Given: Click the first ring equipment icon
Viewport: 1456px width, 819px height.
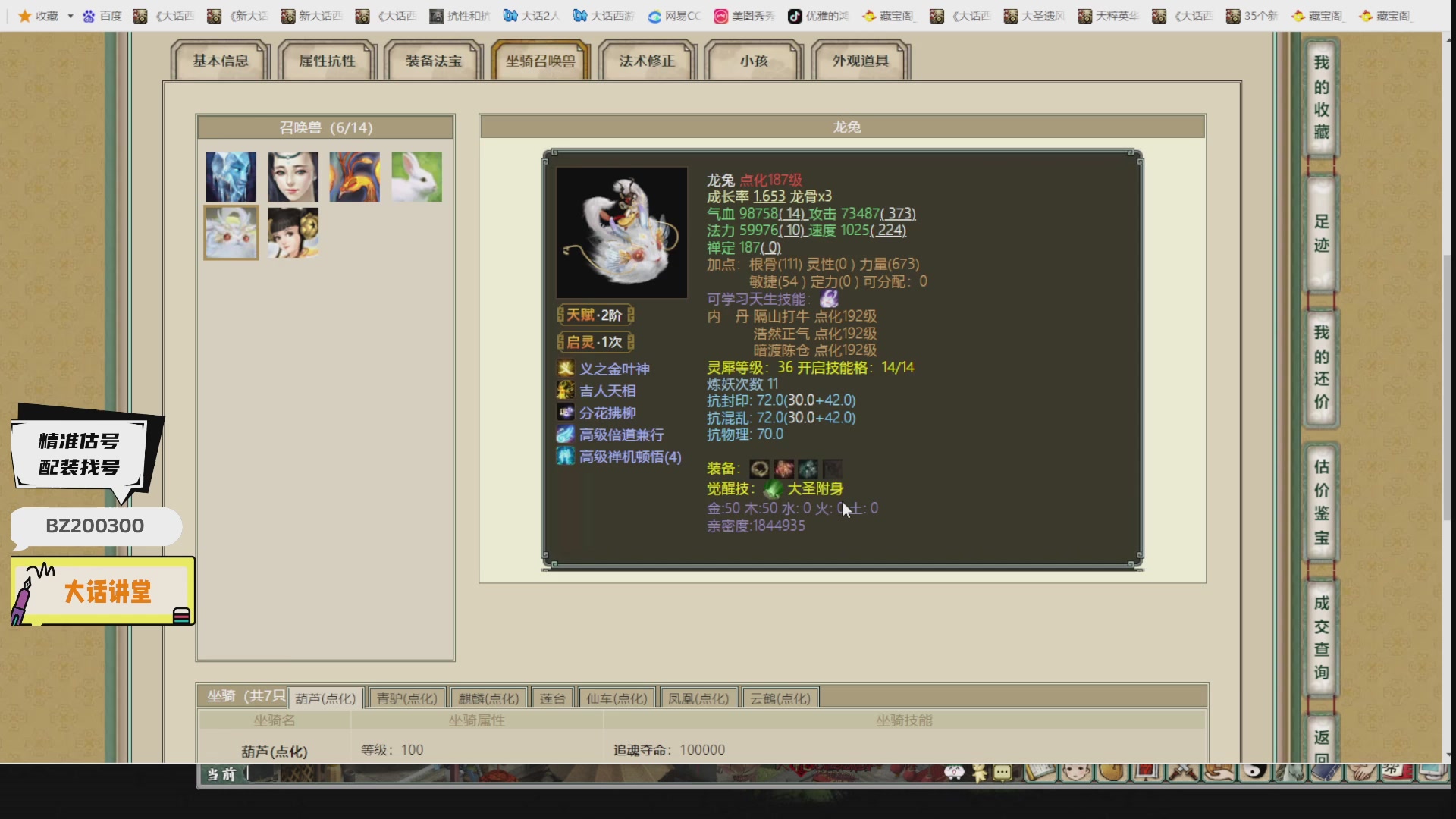Looking at the screenshot, I should point(759,469).
